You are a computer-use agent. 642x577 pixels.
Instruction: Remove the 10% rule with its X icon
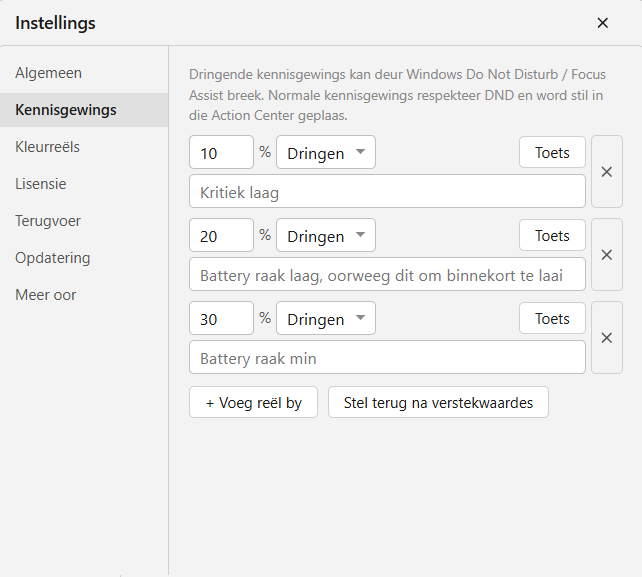[607, 172]
